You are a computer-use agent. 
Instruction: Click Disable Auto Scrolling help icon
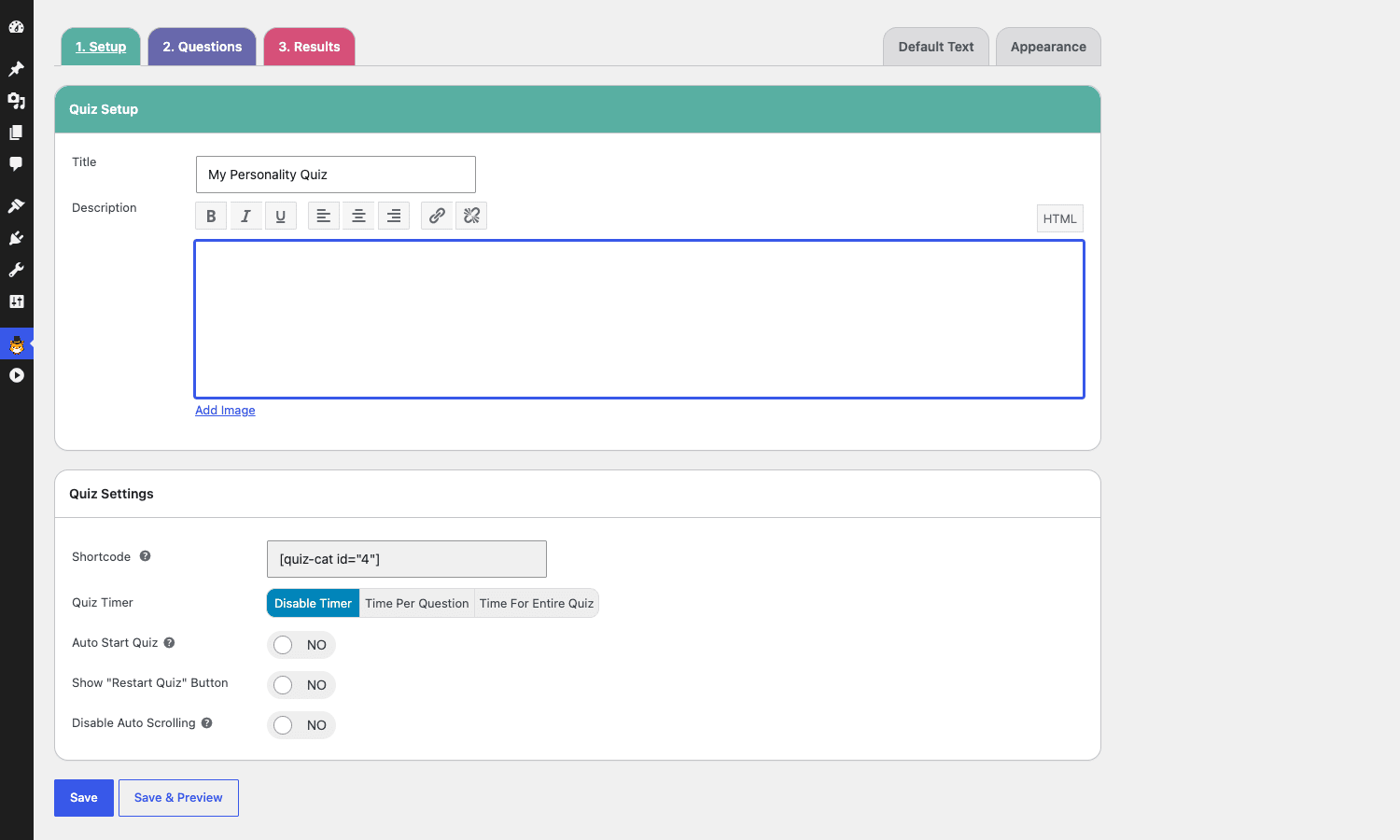click(206, 723)
